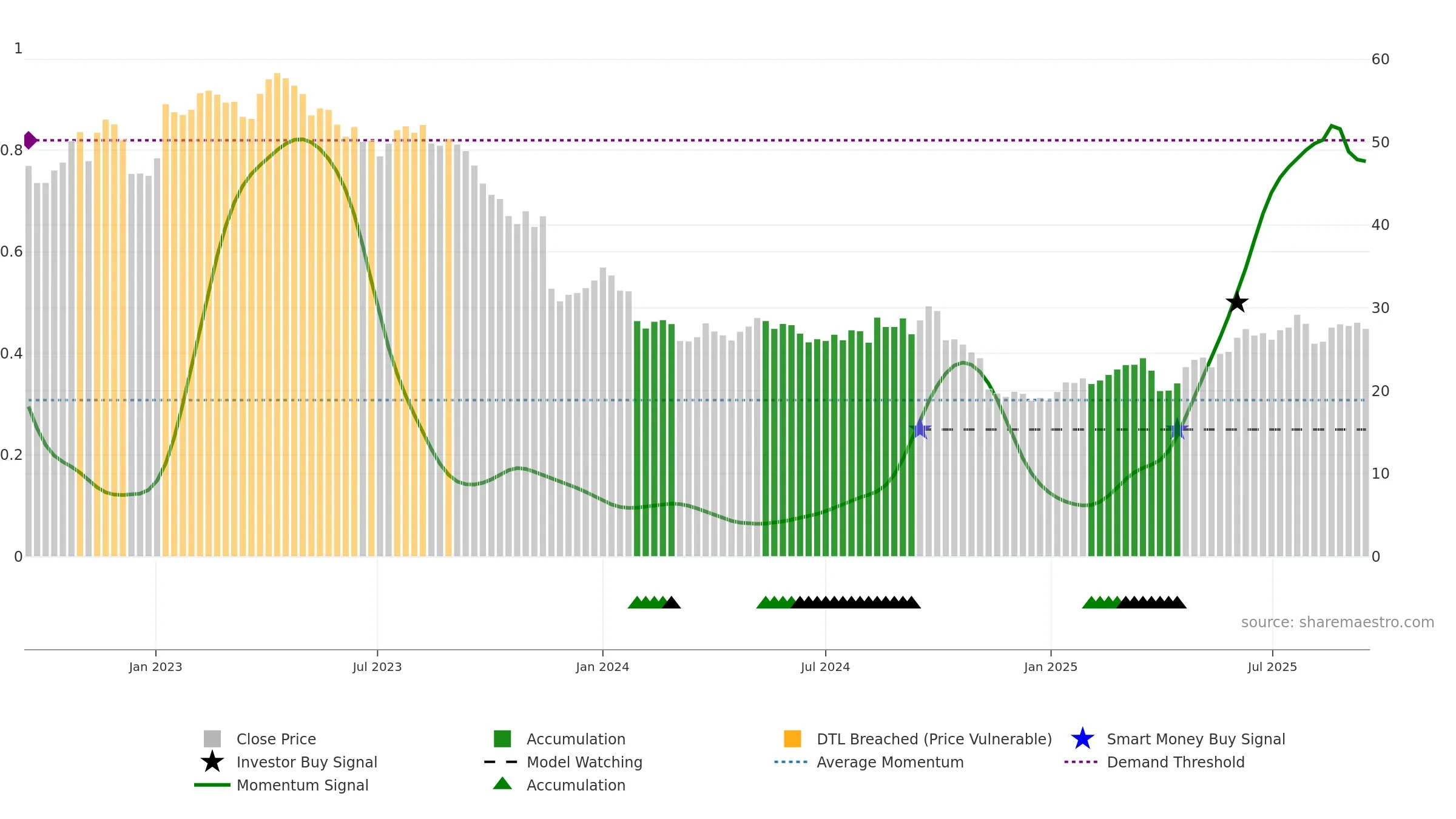This screenshot has width=1456, height=819.
Task: Click the grey Close Price legend square
Action: click(x=212, y=739)
